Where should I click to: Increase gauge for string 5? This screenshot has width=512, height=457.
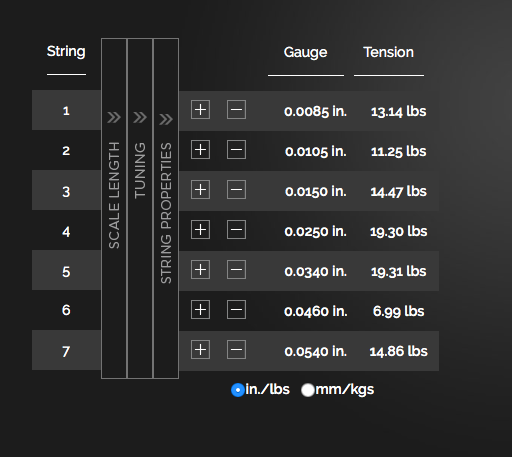pos(200,269)
